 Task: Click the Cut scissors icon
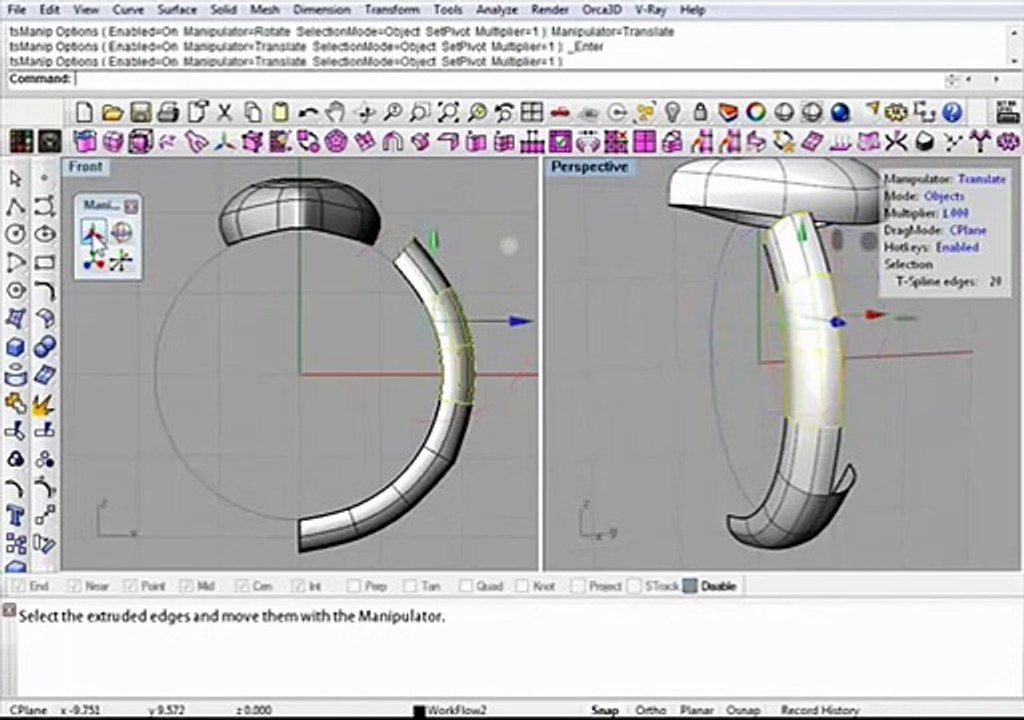225,112
